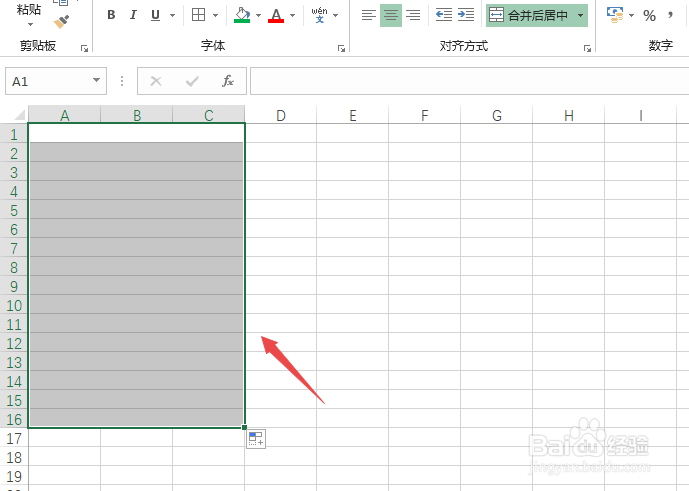Screen dimensions: 689x491
Task: Open the 对齐方式 dialog launcher
Action: click(x=587, y=49)
